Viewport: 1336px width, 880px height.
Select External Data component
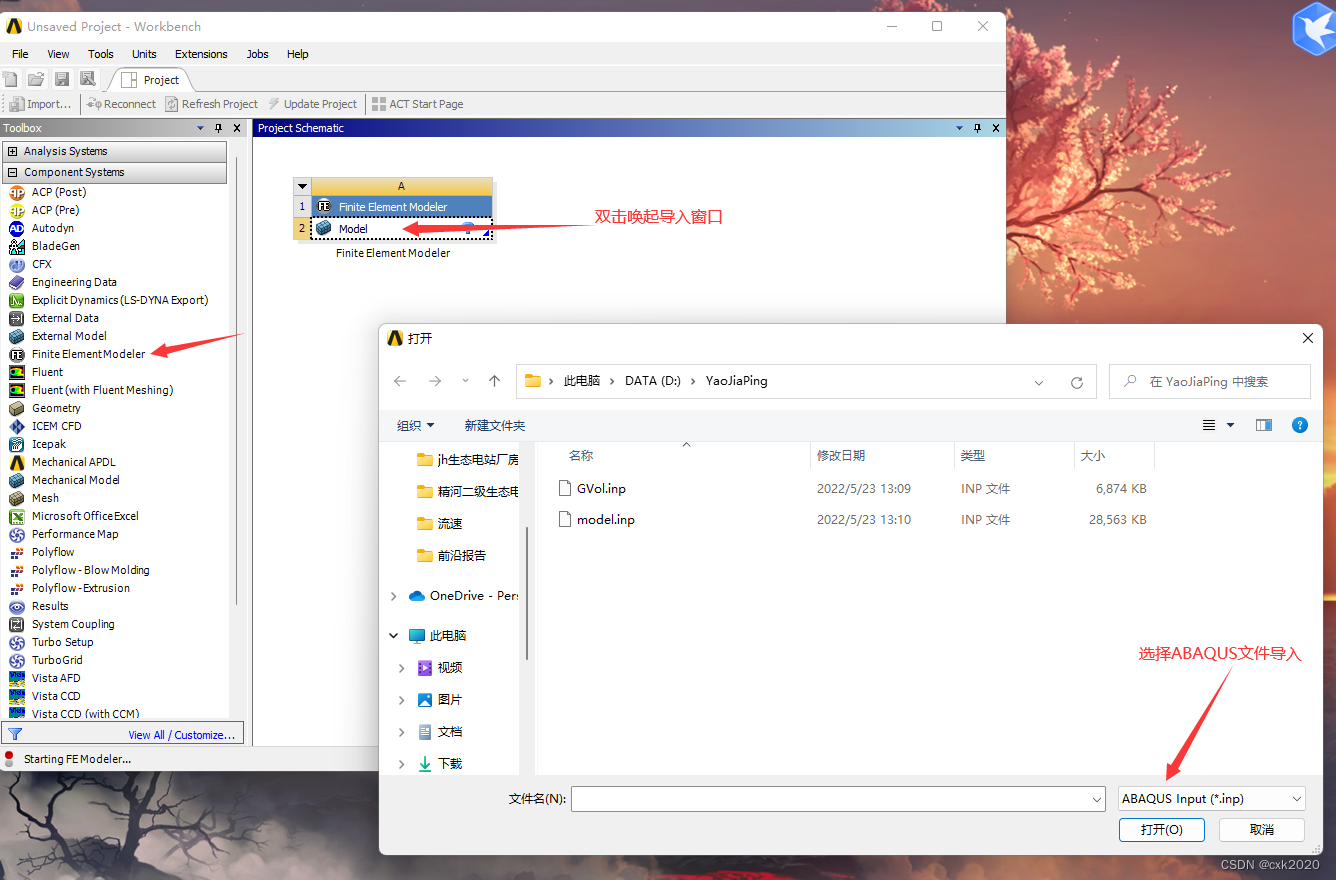(65, 318)
